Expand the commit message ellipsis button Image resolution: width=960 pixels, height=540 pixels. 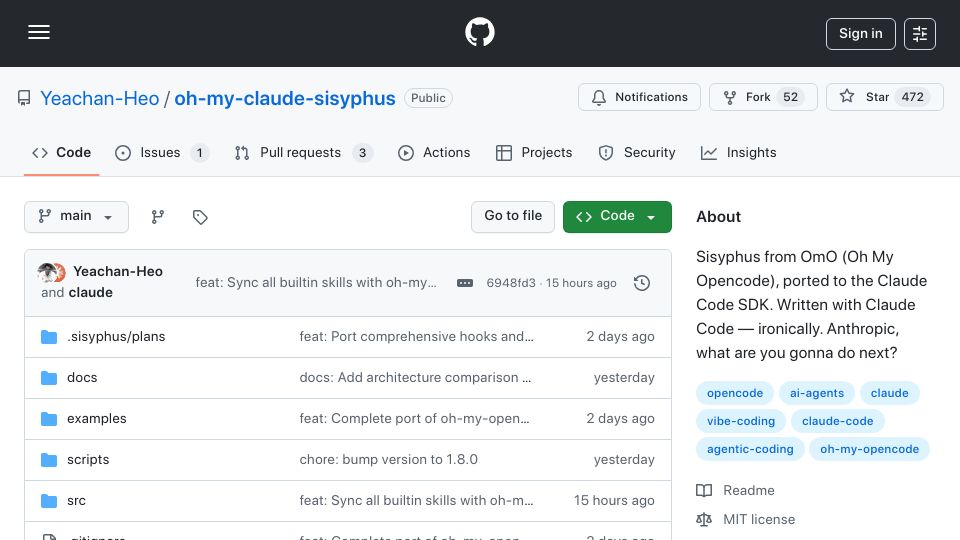(465, 283)
